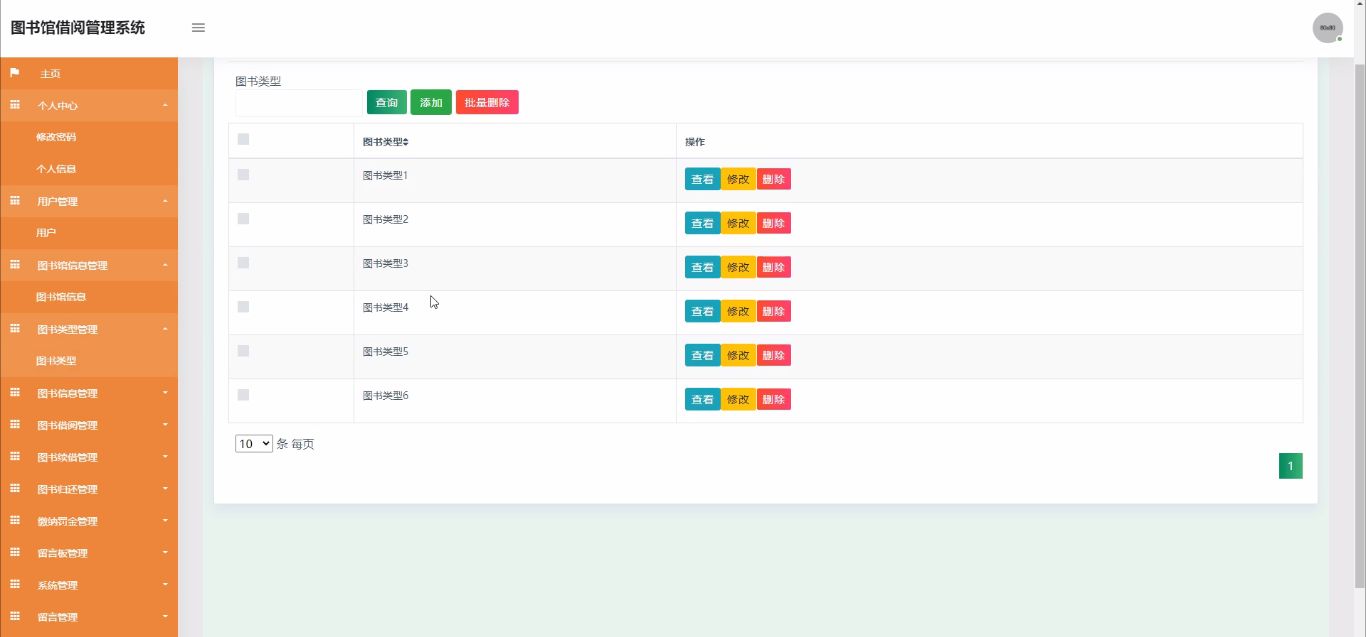The height and width of the screenshot is (637, 1366).
Task: Click the grid icon beside 图书借阅管理
Action: click(x=15, y=425)
